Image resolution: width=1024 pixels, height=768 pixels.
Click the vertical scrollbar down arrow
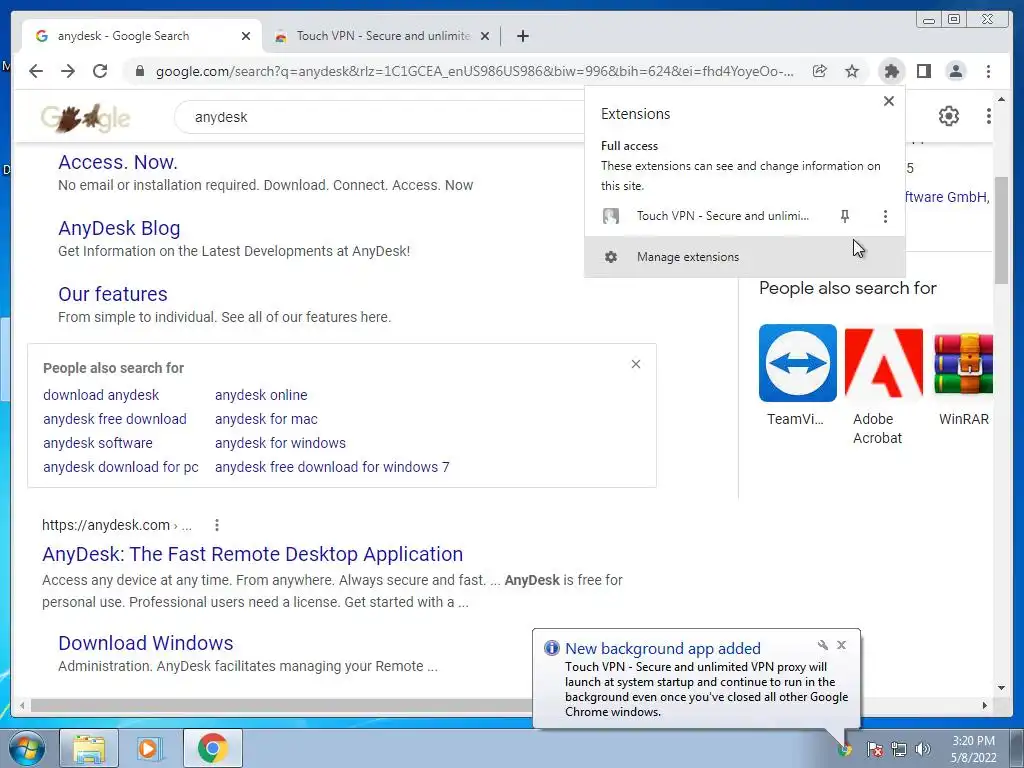(x=1001, y=688)
